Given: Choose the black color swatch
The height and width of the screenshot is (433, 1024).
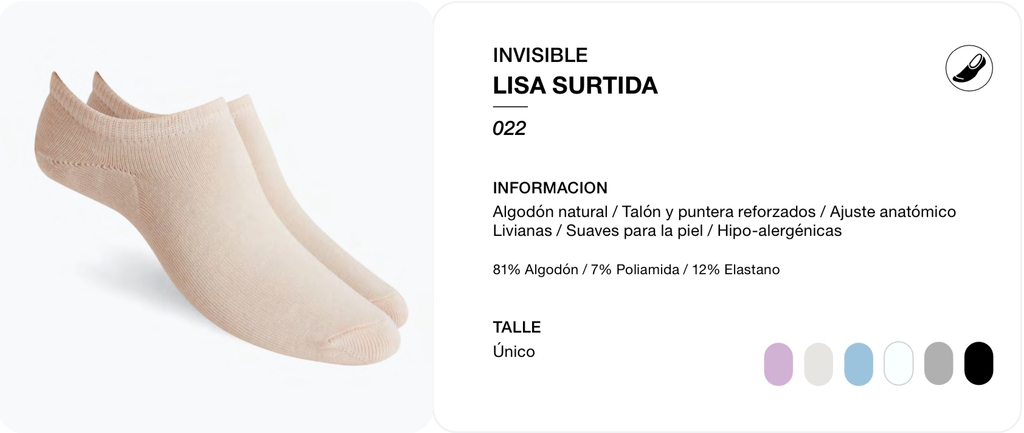Looking at the screenshot, I should tap(978, 364).
